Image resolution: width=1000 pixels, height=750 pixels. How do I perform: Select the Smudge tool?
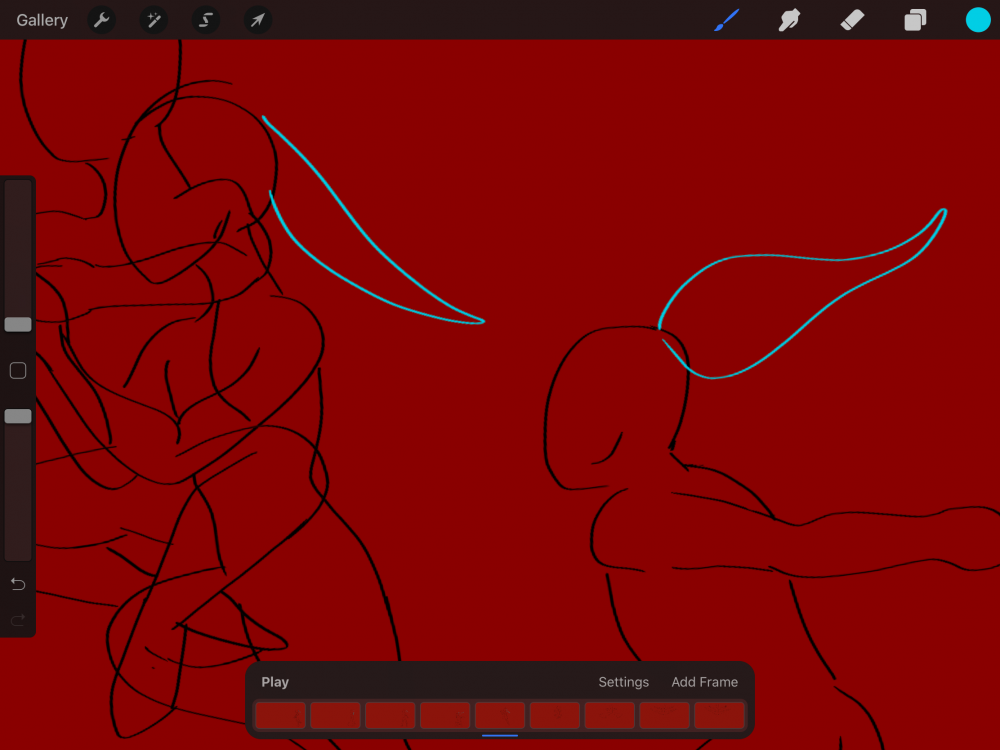click(789, 20)
